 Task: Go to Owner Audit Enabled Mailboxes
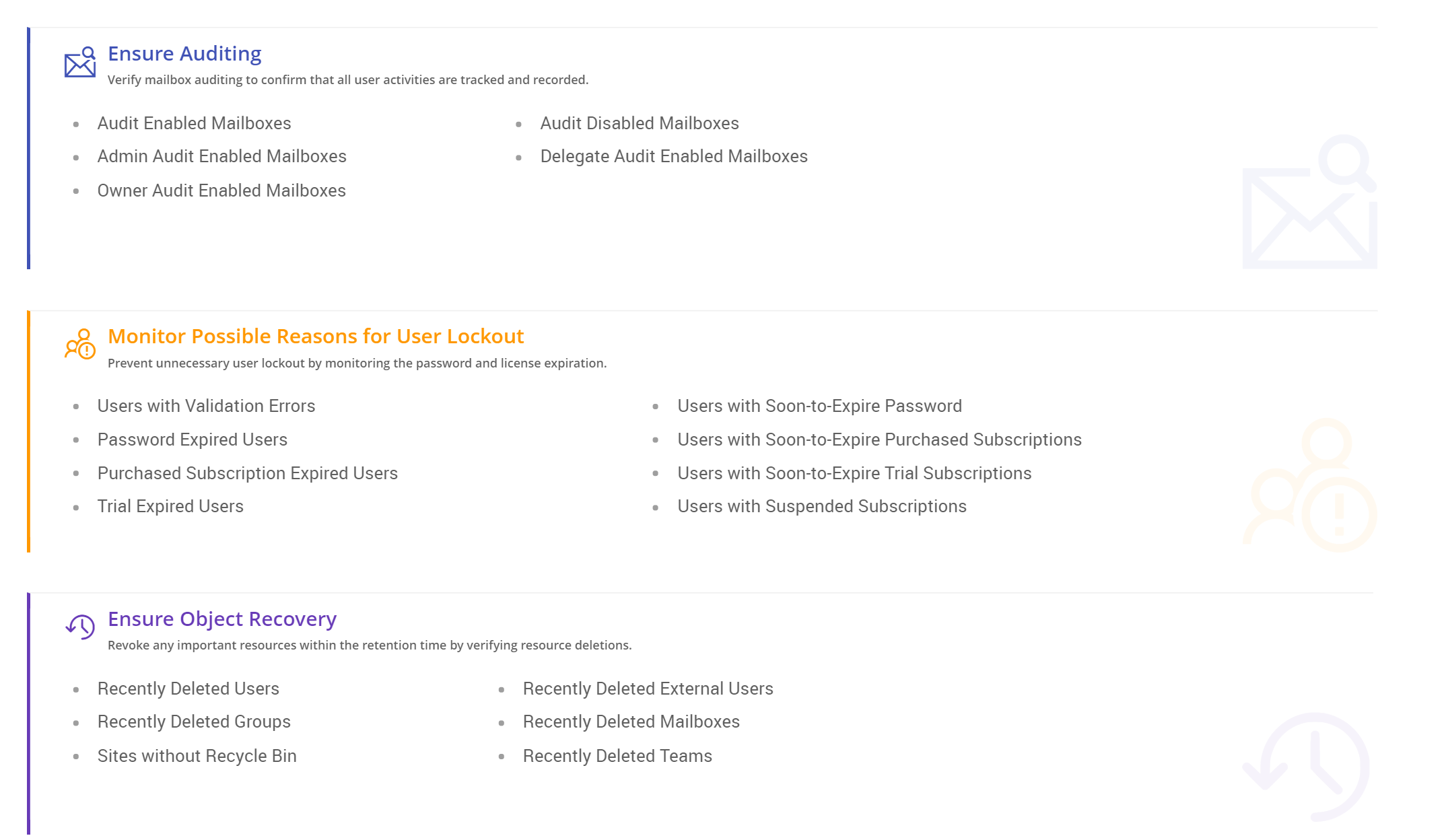(221, 191)
